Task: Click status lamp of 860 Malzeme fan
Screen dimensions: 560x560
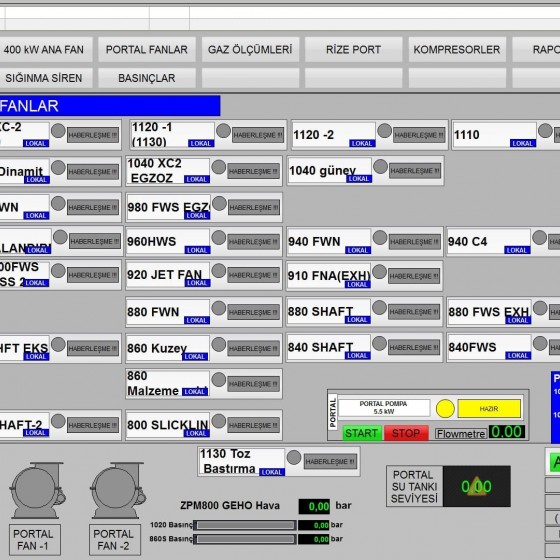Action: 219,380
